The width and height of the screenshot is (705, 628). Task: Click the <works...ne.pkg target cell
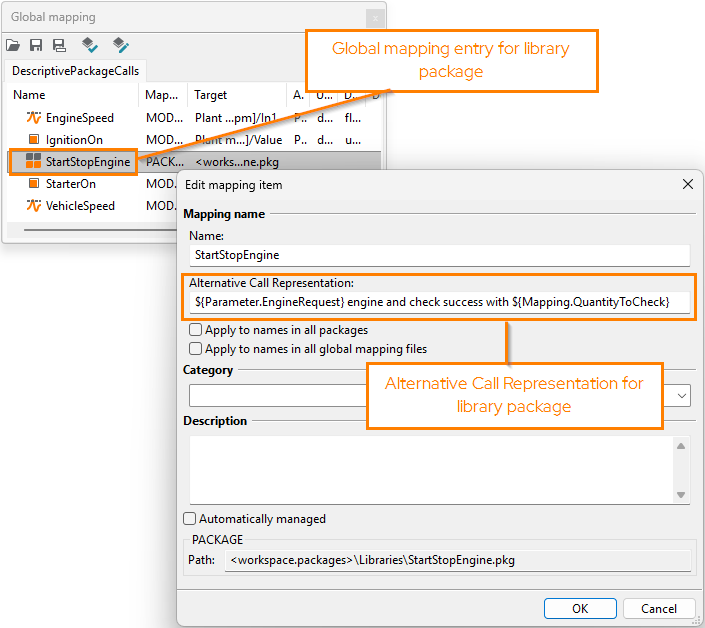pos(237,162)
